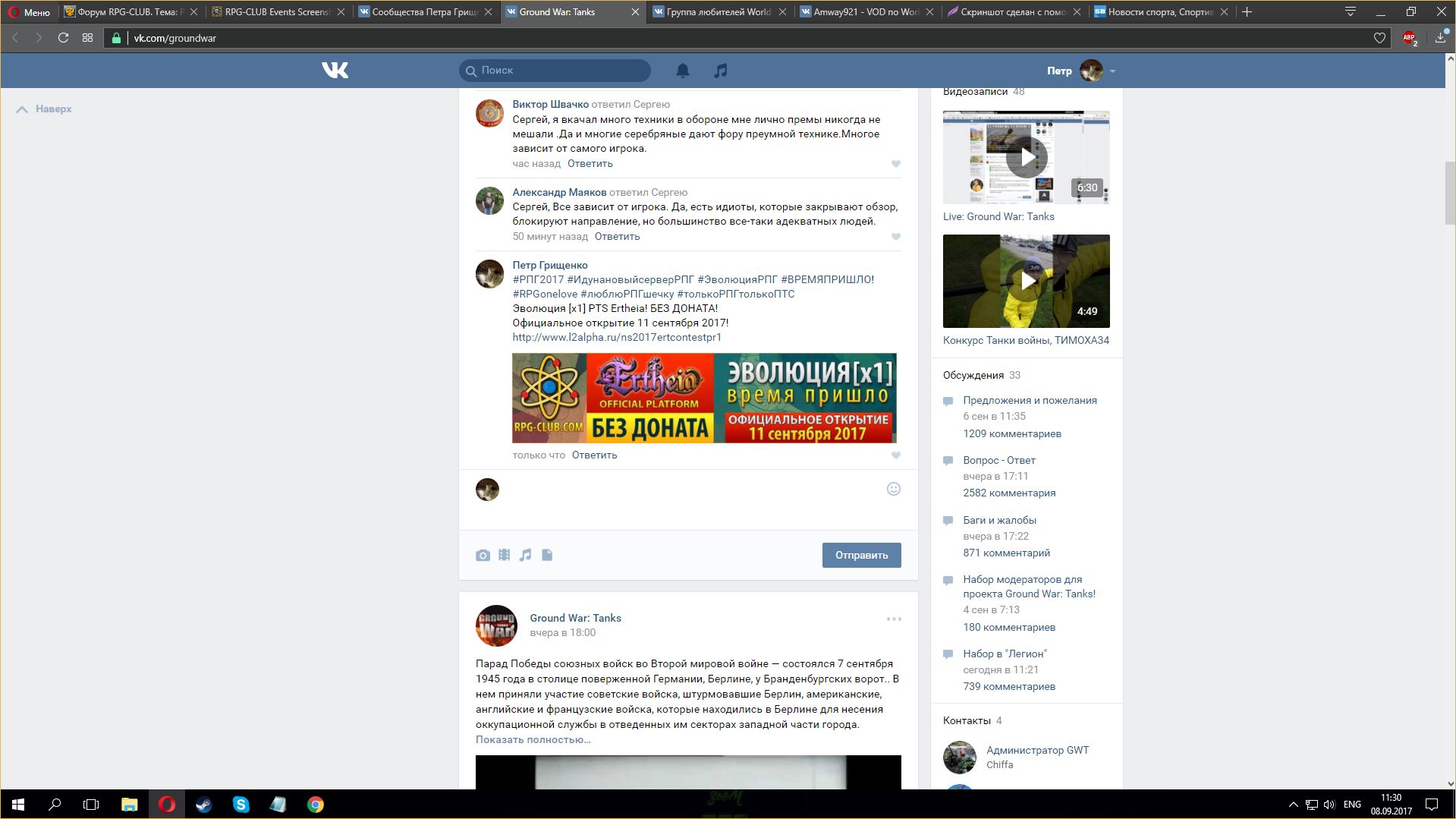Image resolution: width=1456 pixels, height=819 pixels.
Task: Open emoji picker smiley in comment box
Action: (x=894, y=489)
